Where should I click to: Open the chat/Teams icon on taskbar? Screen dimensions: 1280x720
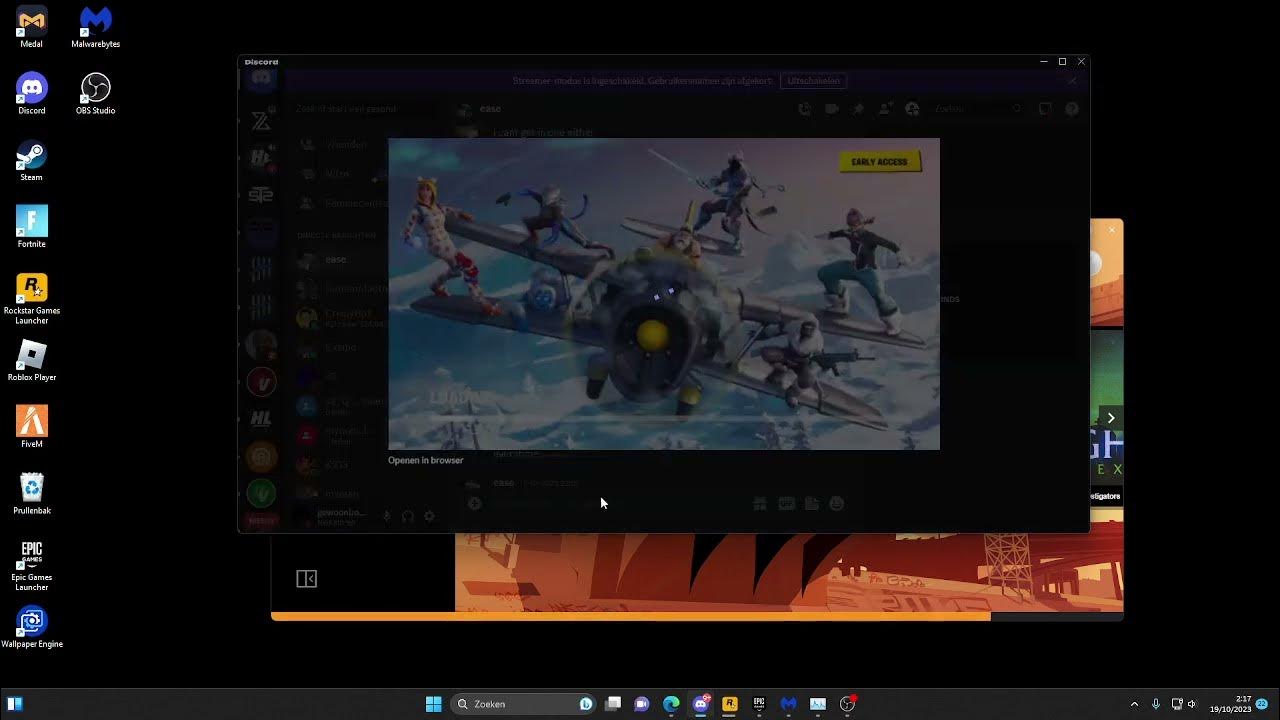(642, 704)
